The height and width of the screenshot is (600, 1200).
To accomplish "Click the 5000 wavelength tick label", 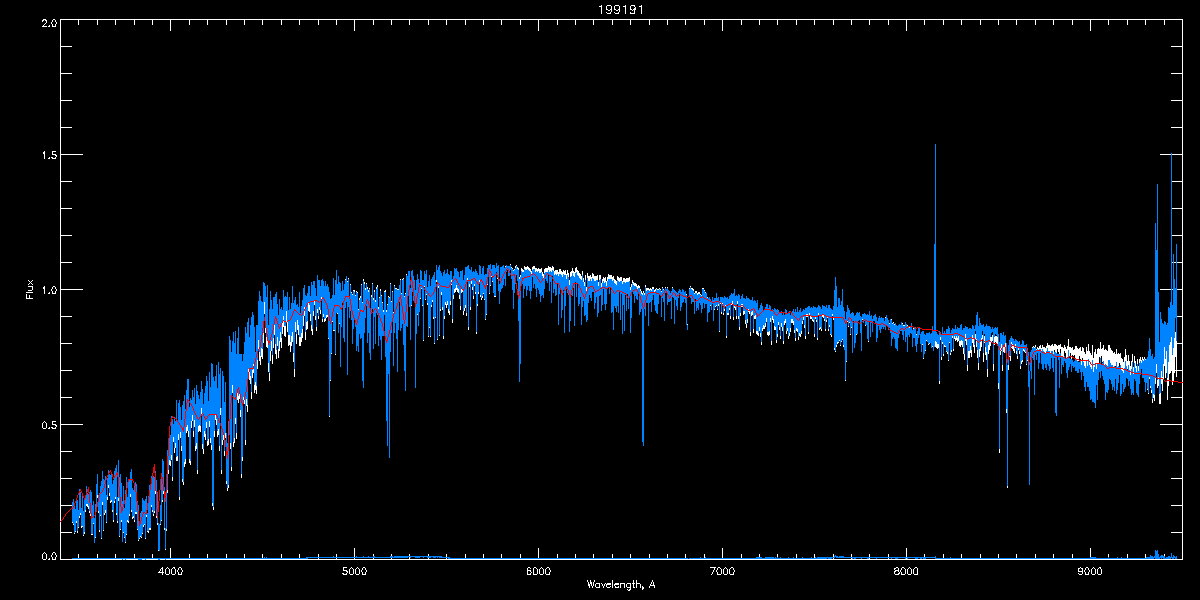I will point(354,571).
